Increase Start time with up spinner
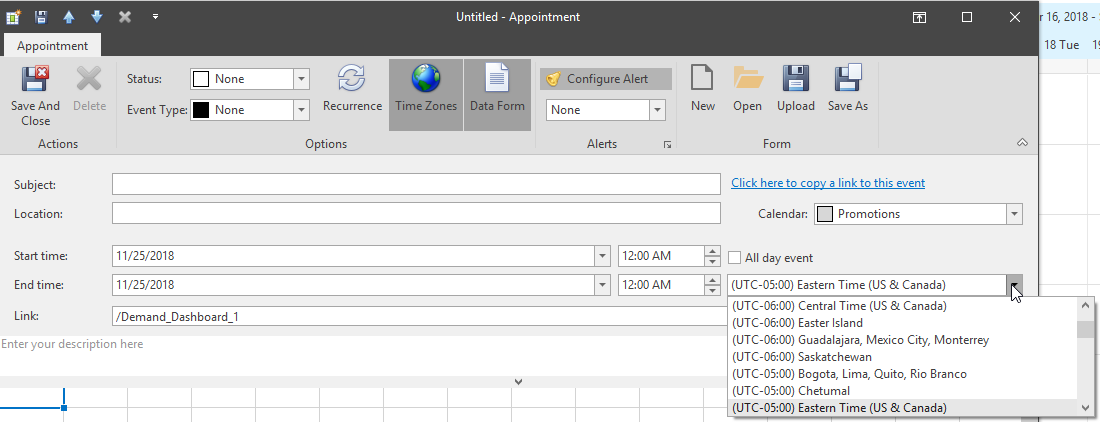The height and width of the screenshot is (422, 1100). [x=713, y=252]
